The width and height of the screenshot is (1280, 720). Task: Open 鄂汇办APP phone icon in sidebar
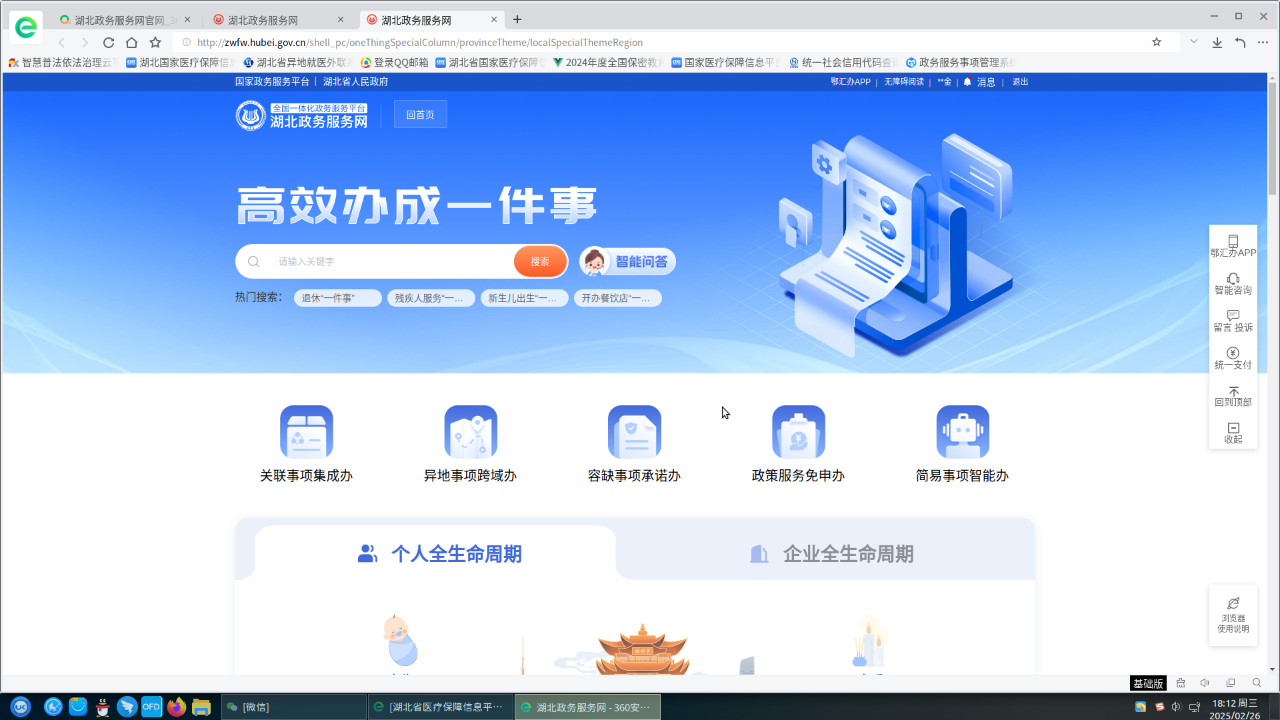(x=1233, y=241)
